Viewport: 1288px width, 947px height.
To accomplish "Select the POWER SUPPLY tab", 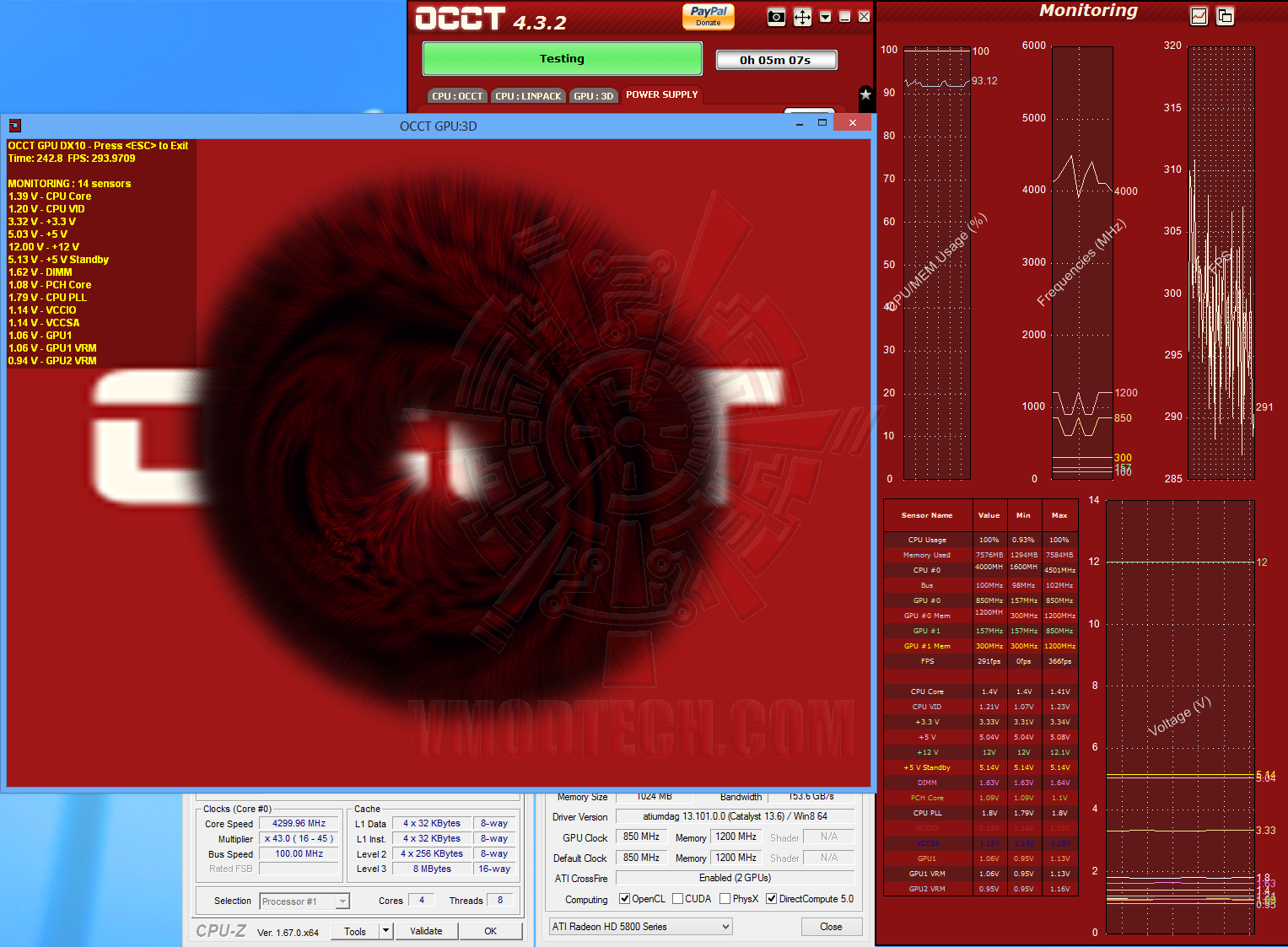I will [x=662, y=94].
